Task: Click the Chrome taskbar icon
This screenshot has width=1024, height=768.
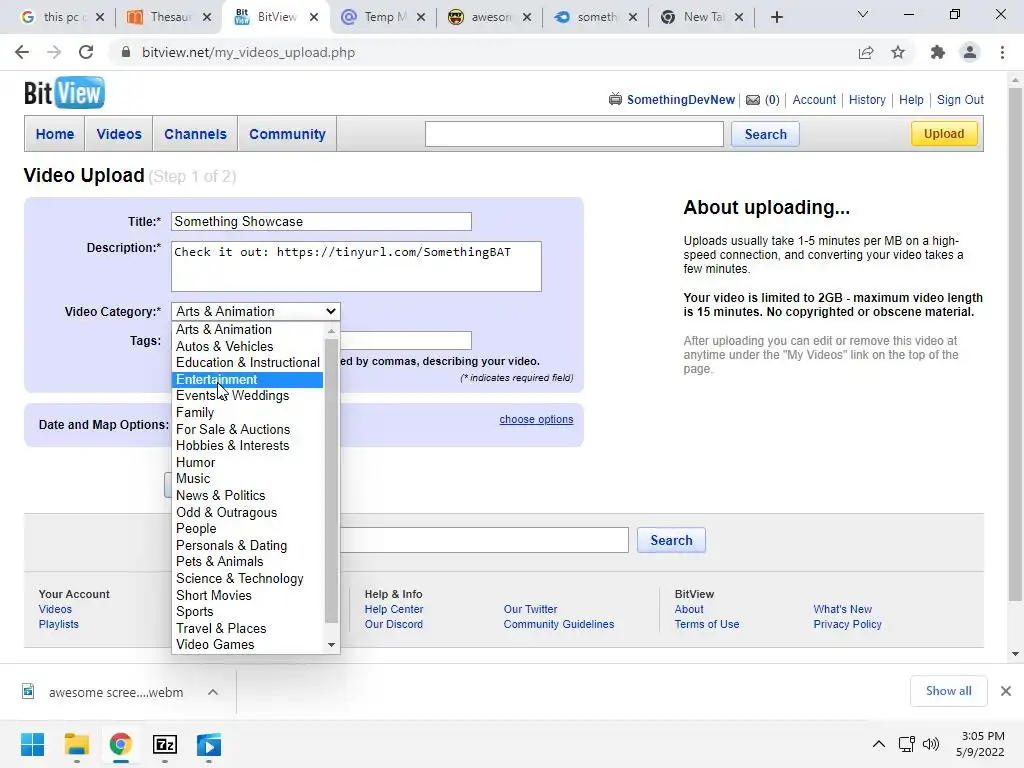Action: click(121, 744)
